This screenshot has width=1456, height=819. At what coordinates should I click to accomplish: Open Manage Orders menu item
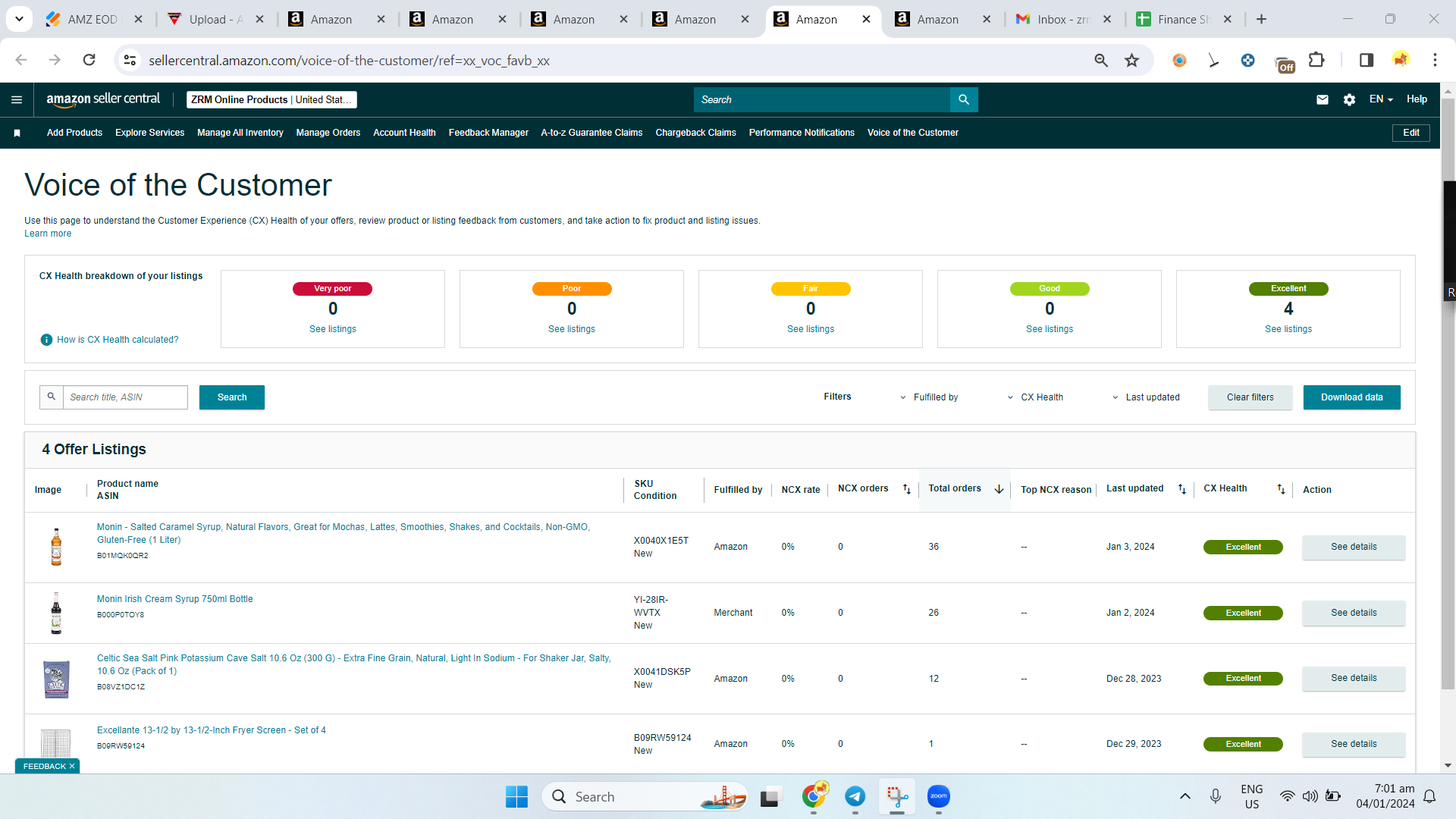click(x=328, y=133)
